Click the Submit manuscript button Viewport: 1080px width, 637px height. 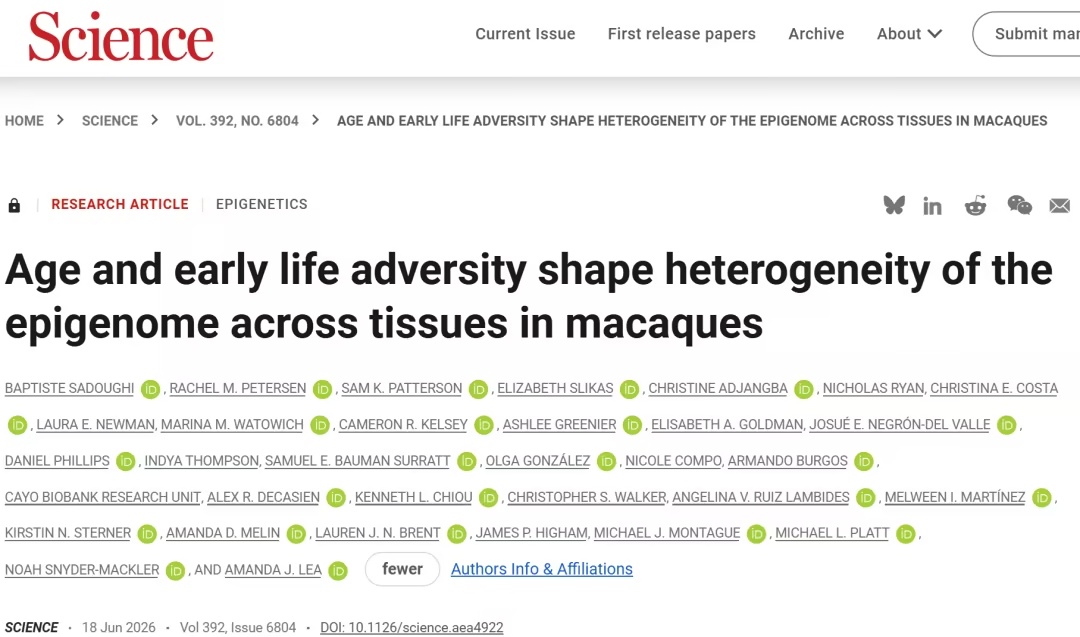[1026, 34]
